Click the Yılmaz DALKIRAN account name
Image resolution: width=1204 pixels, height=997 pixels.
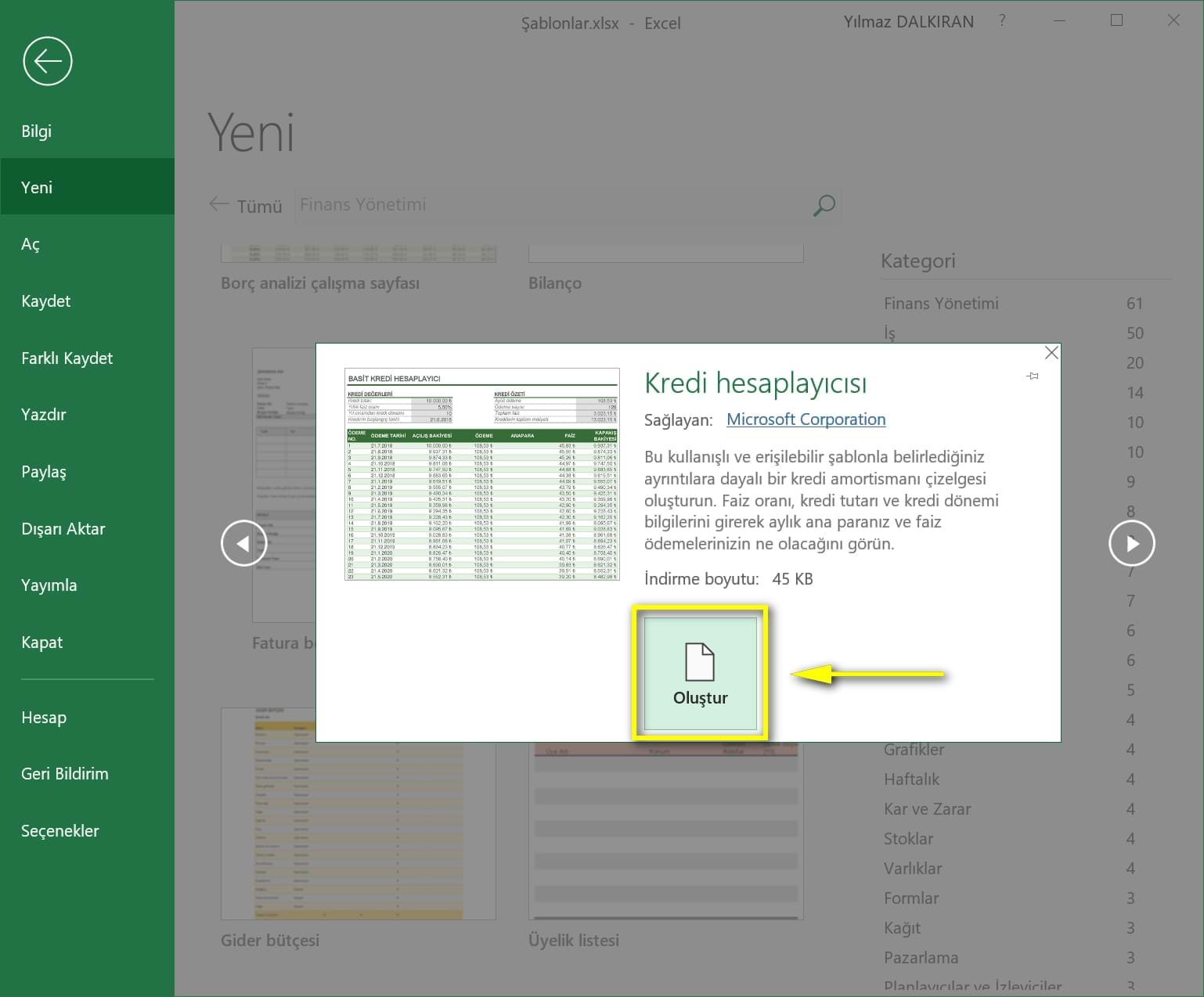[909, 22]
